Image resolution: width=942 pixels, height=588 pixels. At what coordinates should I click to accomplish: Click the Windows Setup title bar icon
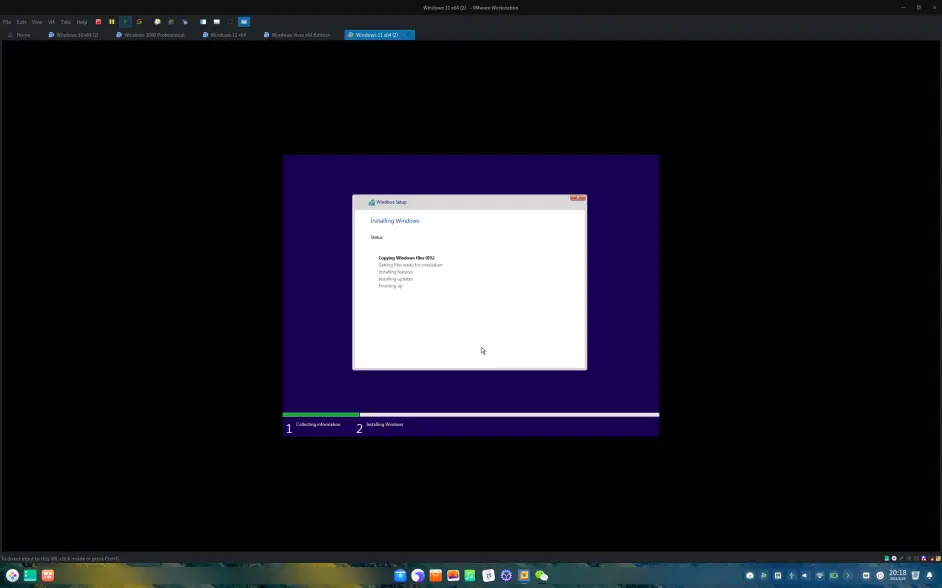[x=372, y=202]
